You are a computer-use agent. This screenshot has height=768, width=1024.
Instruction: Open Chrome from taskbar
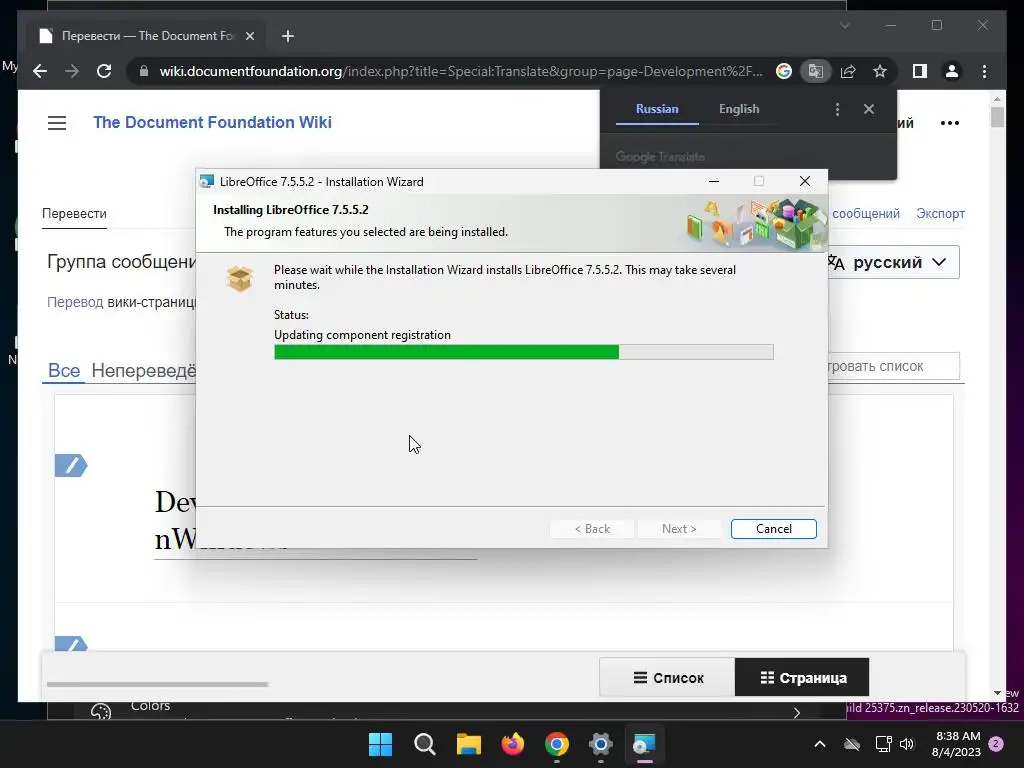[556, 744]
